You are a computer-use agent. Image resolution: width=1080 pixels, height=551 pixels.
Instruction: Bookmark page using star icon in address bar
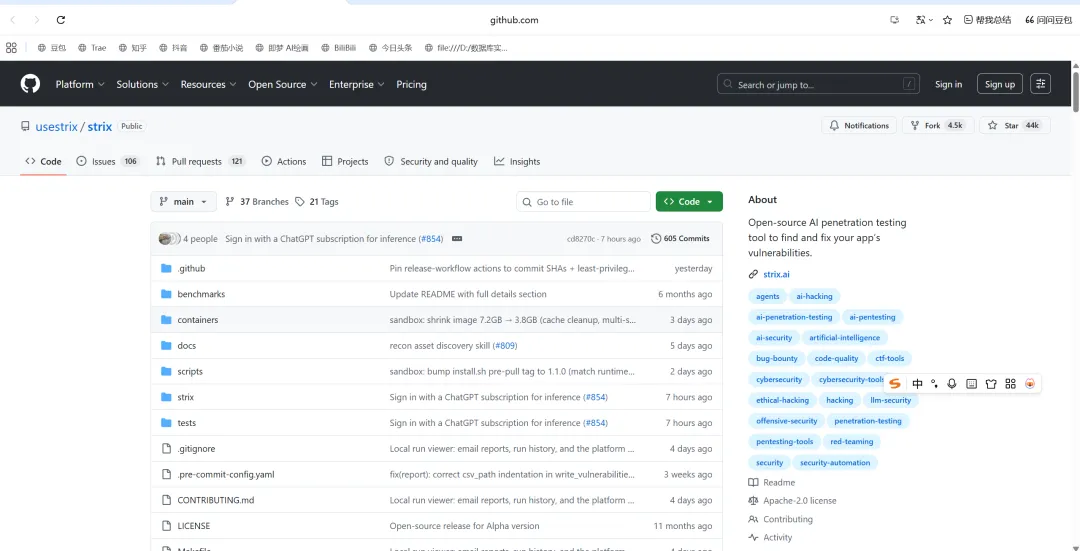tap(947, 20)
